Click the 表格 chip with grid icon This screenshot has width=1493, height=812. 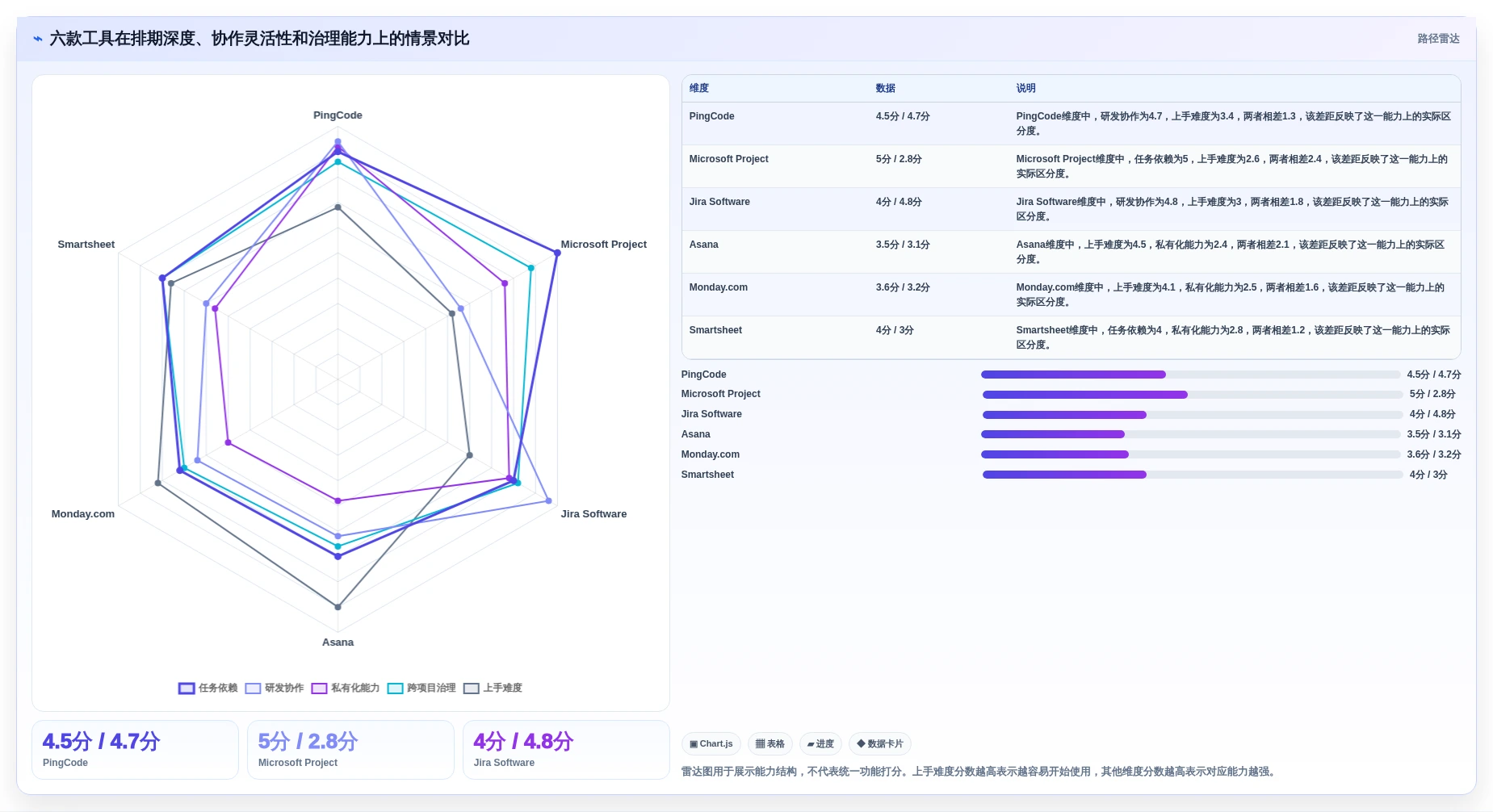(770, 744)
